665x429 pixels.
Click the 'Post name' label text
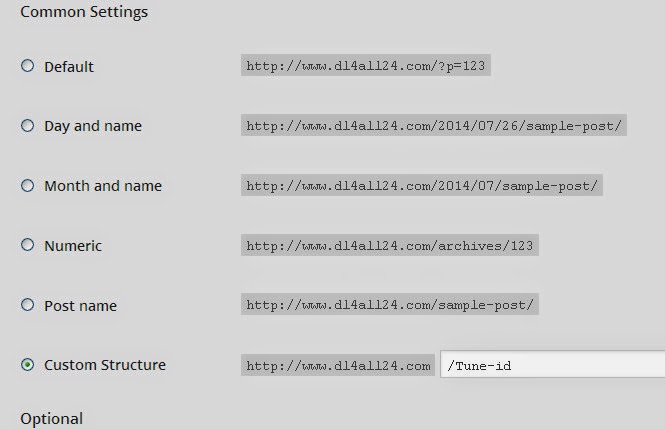(80, 306)
